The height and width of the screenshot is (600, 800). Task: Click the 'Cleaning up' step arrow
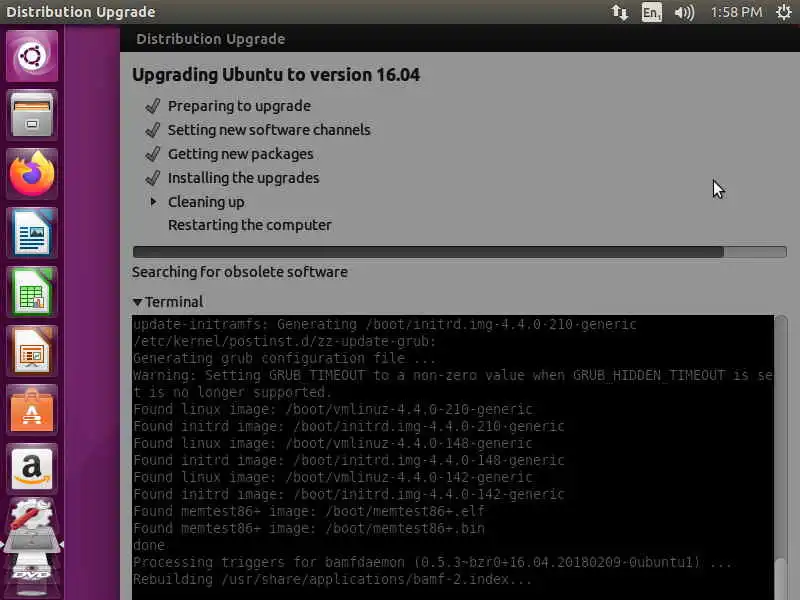click(x=153, y=202)
